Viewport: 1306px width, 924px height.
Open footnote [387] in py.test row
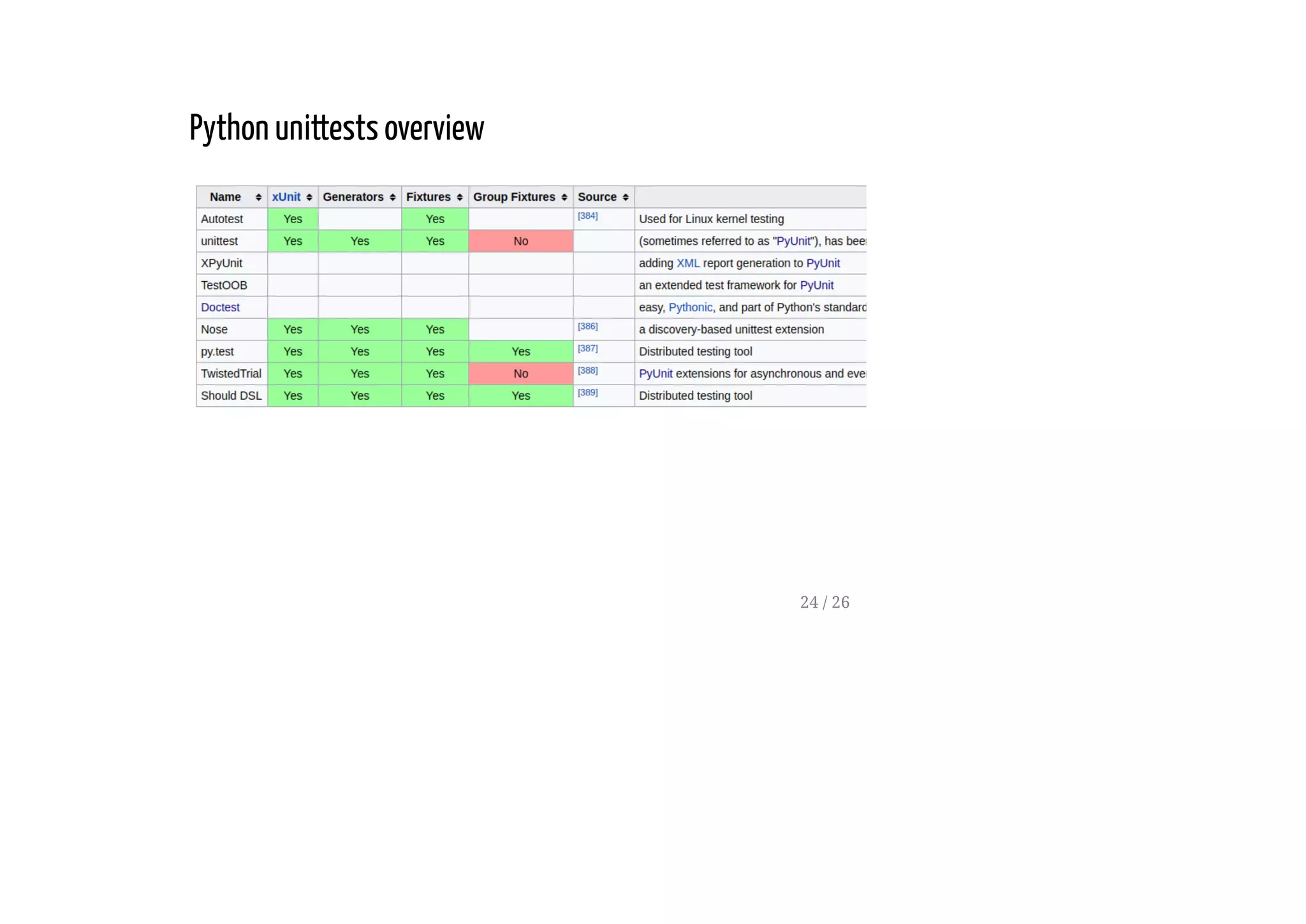point(587,349)
